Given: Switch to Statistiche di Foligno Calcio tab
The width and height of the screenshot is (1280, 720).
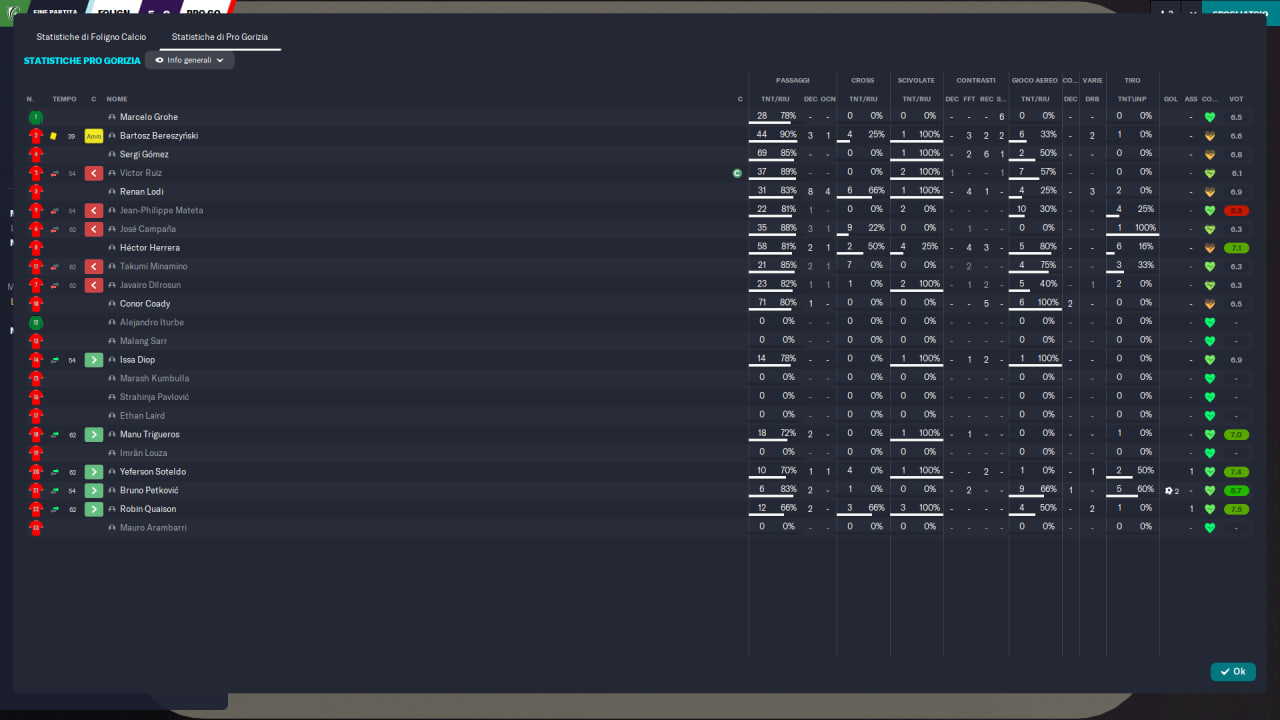Looking at the screenshot, I should 91,37.
